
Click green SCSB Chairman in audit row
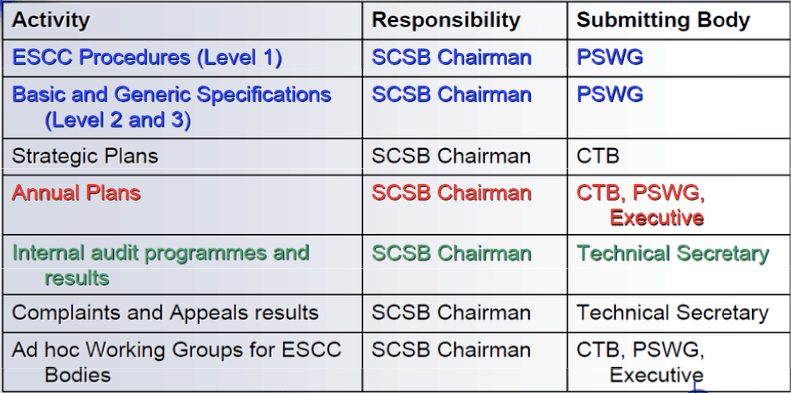pos(451,253)
